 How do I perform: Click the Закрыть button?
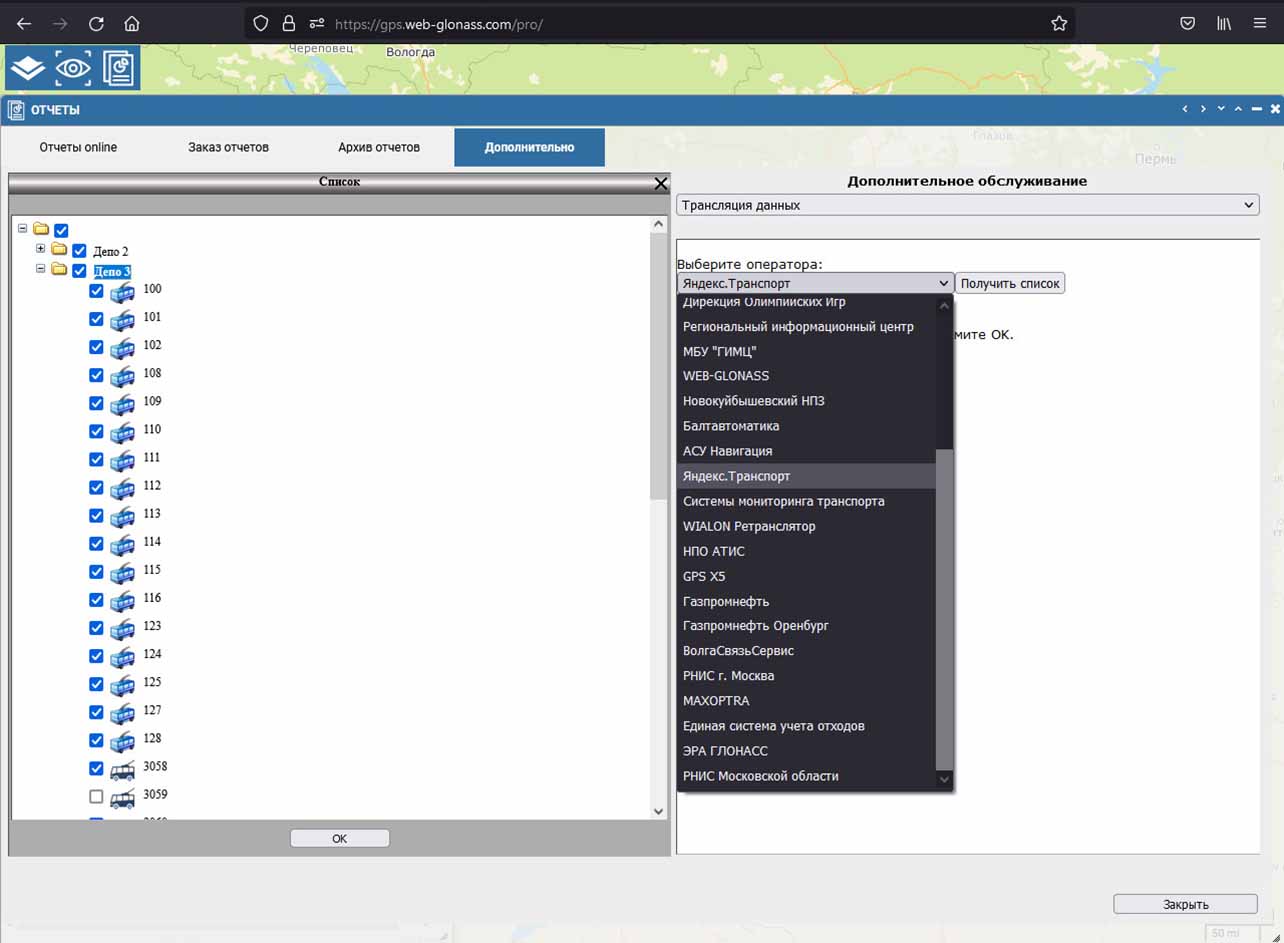[1185, 904]
